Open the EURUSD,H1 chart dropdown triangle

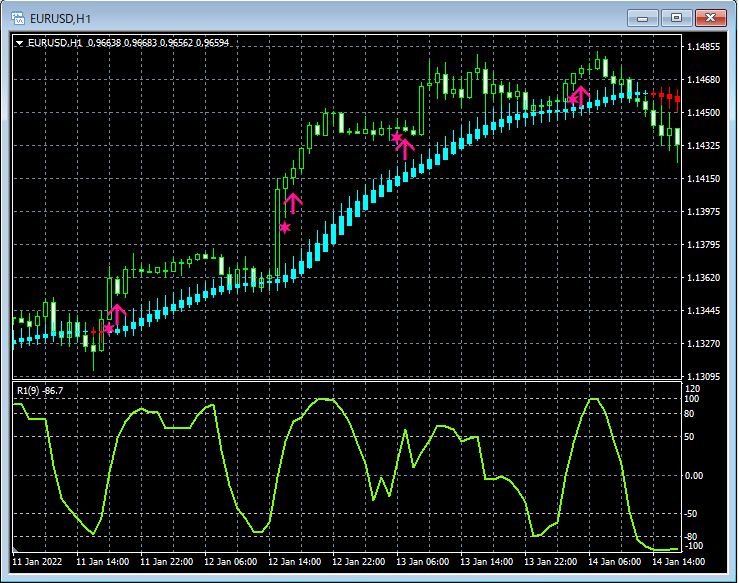pyautogui.click(x=19, y=43)
